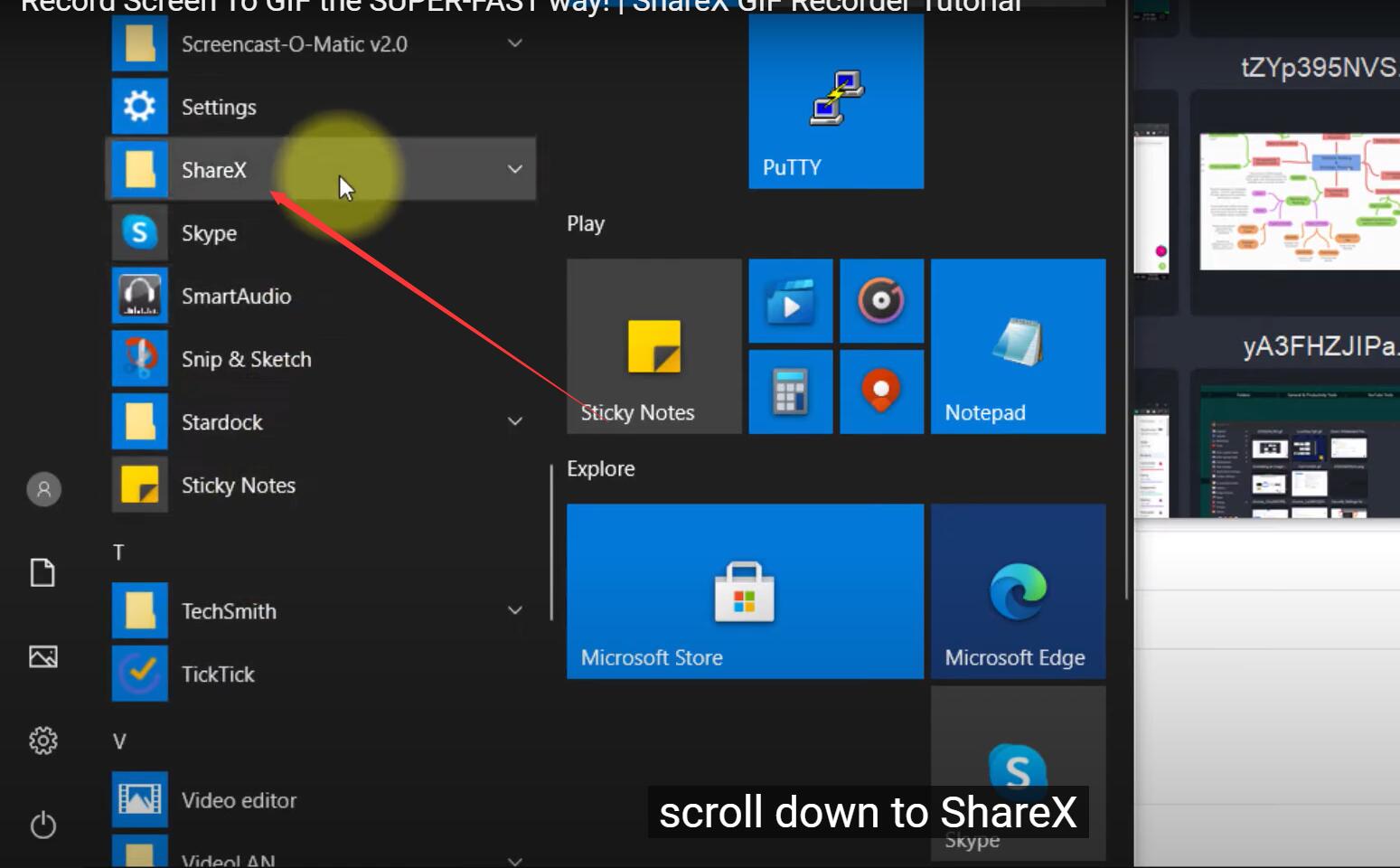1400x868 pixels.
Task: Click the ShareX folder icon
Action: pyautogui.click(x=140, y=169)
